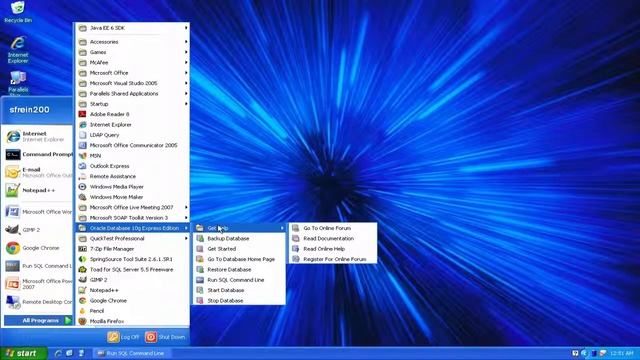Click Show Desktop in Quick Launch

coord(69,353)
